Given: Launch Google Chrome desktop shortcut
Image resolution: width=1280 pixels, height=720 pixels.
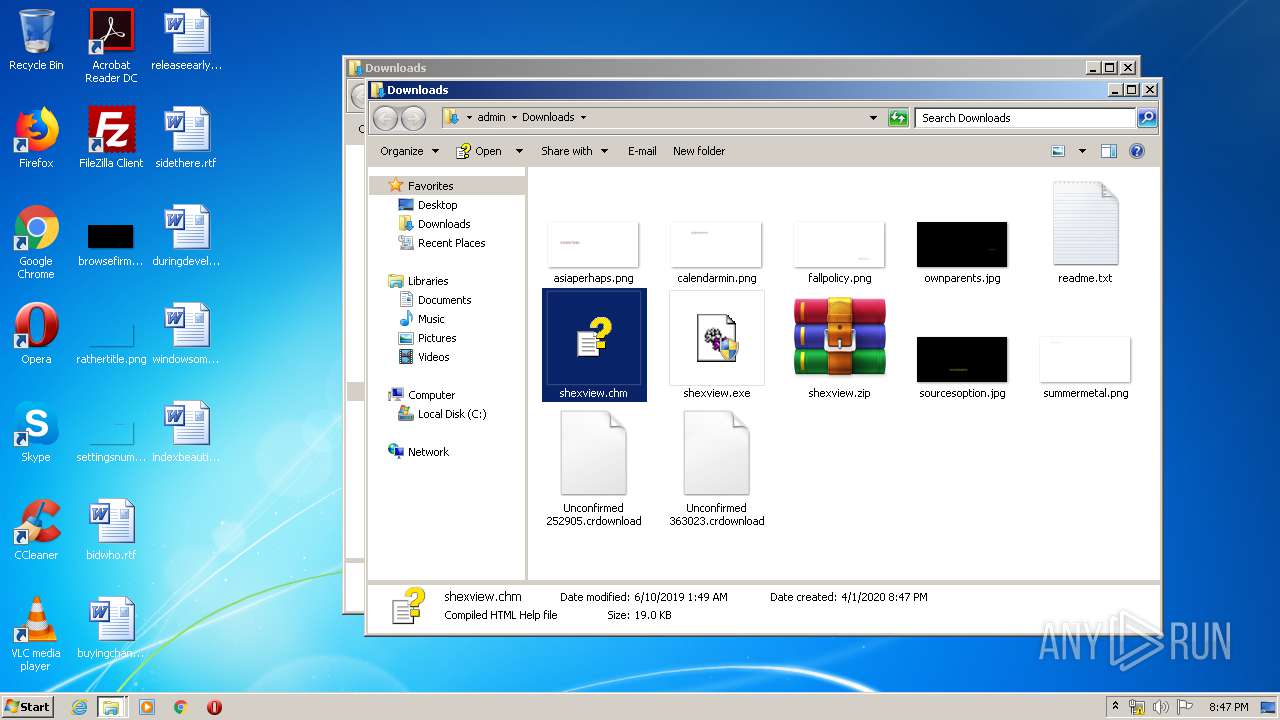Looking at the screenshot, I should click(36, 243).
